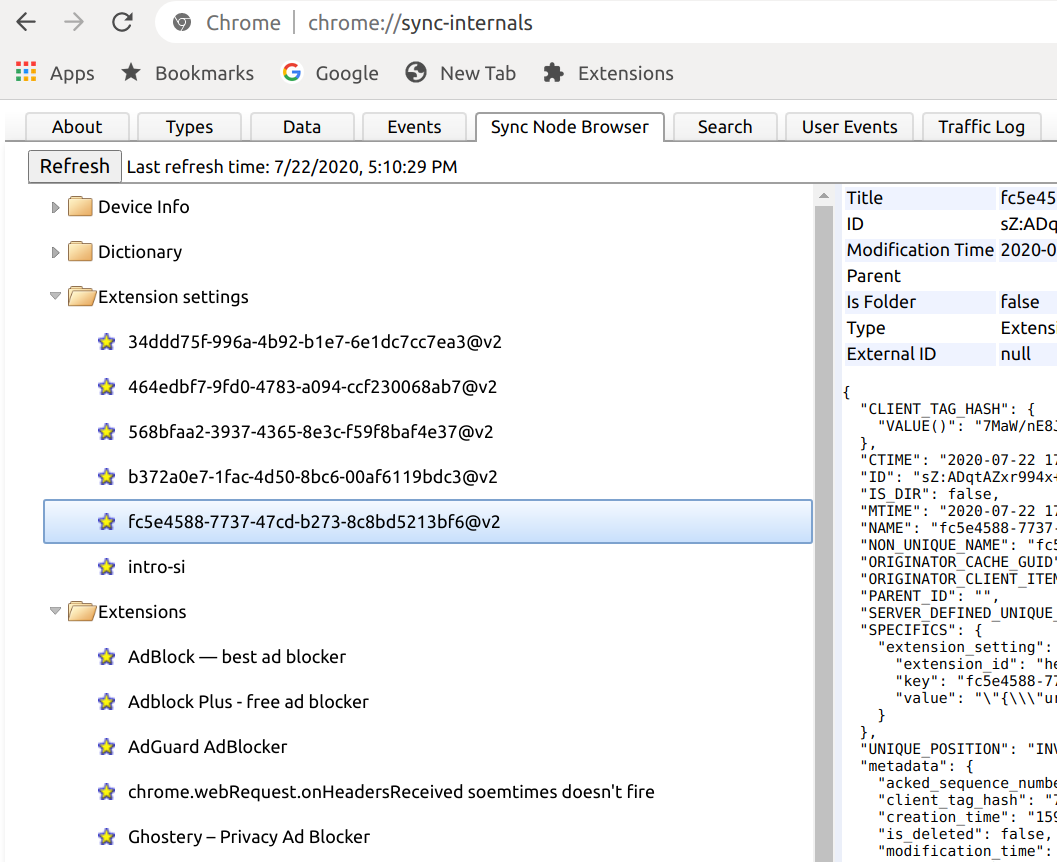Switch to the Events tab

tap(414, 127)
